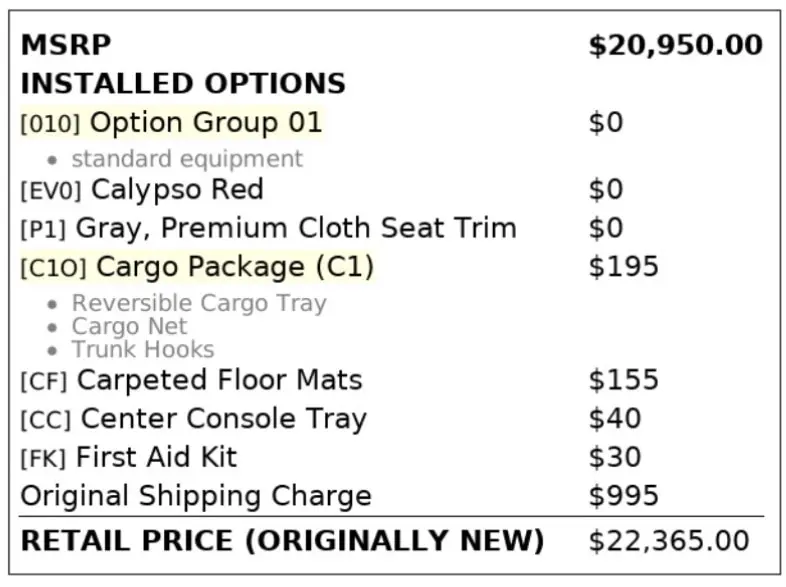
Task: Click the Trunk Hooks bullet item
Action: 142,349
